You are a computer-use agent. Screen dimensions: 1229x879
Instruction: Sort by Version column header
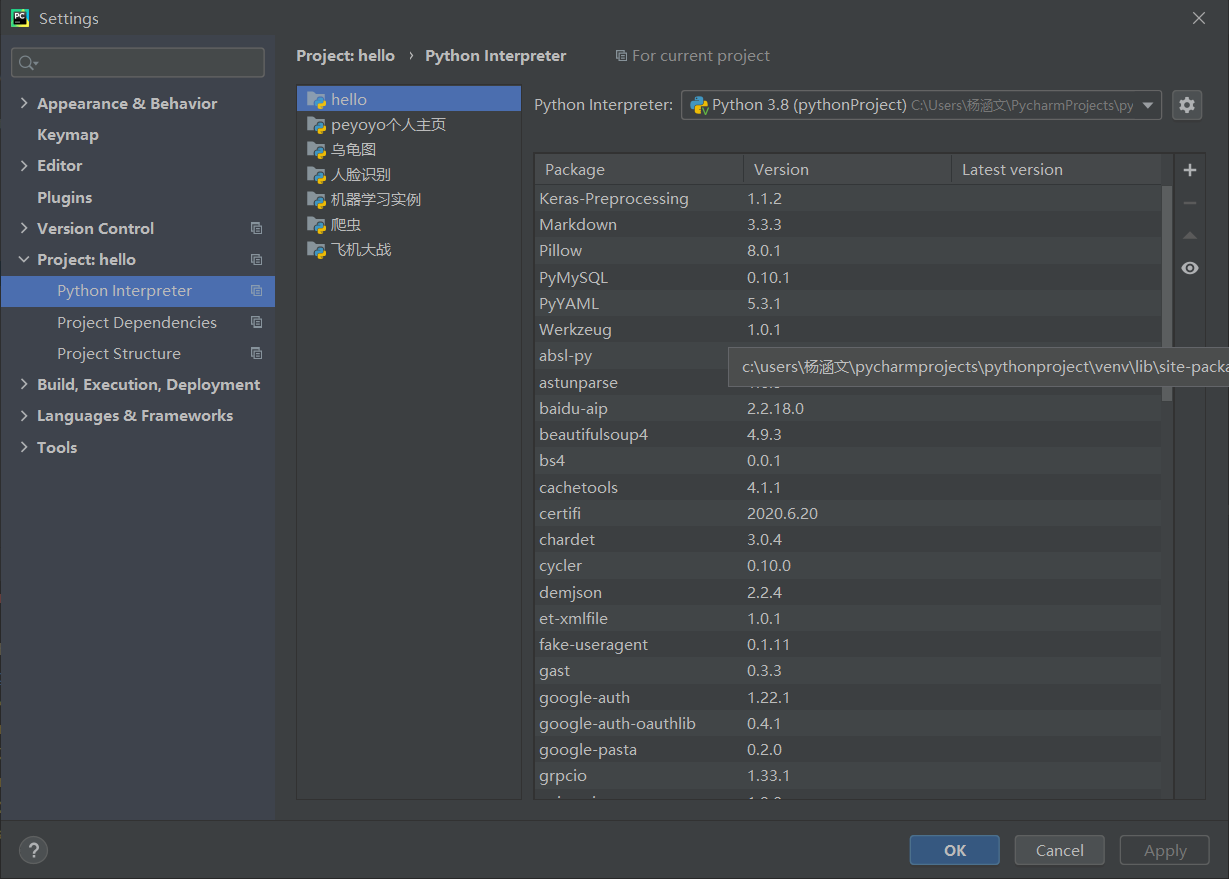coord(847,169)
